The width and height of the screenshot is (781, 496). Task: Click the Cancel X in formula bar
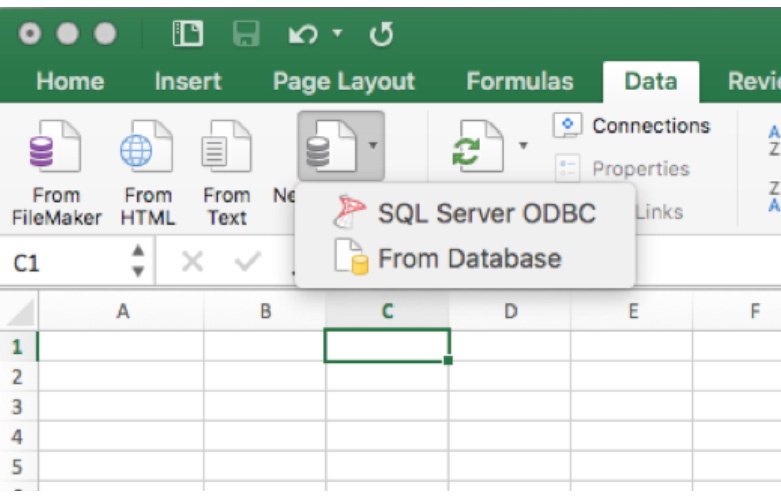click(192, 261)
